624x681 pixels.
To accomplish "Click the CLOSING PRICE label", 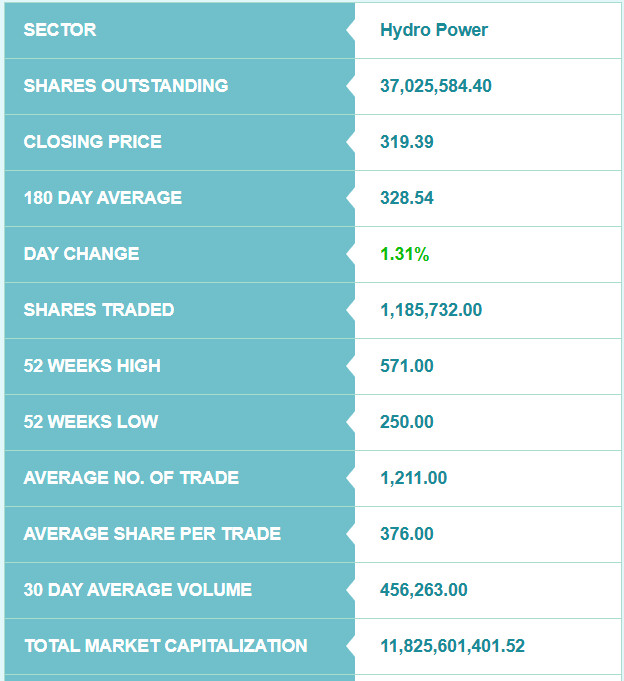I will [92, 142].
